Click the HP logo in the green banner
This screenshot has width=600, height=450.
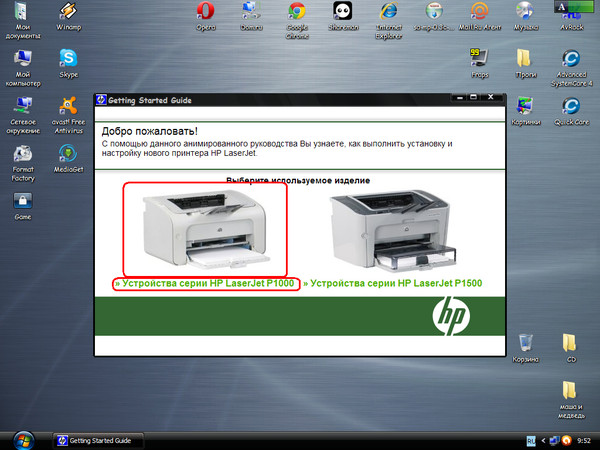451,316
